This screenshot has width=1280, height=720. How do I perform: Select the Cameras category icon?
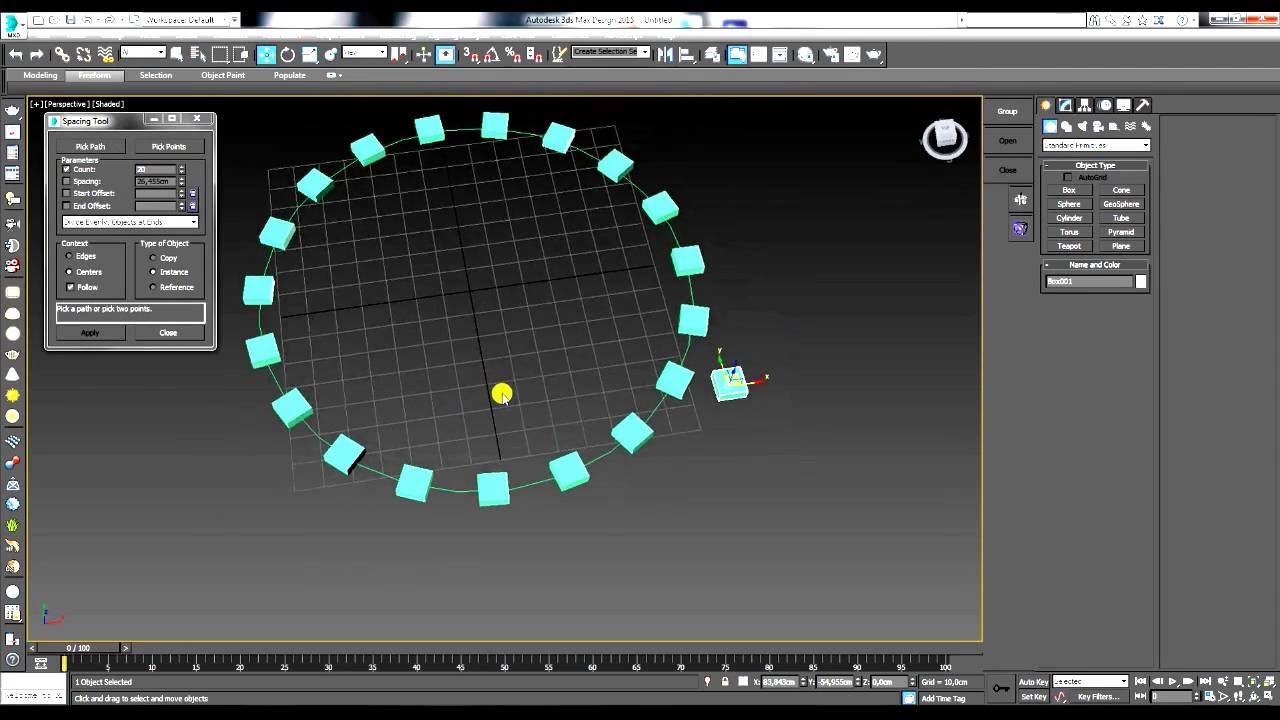tap(1098, 127)
